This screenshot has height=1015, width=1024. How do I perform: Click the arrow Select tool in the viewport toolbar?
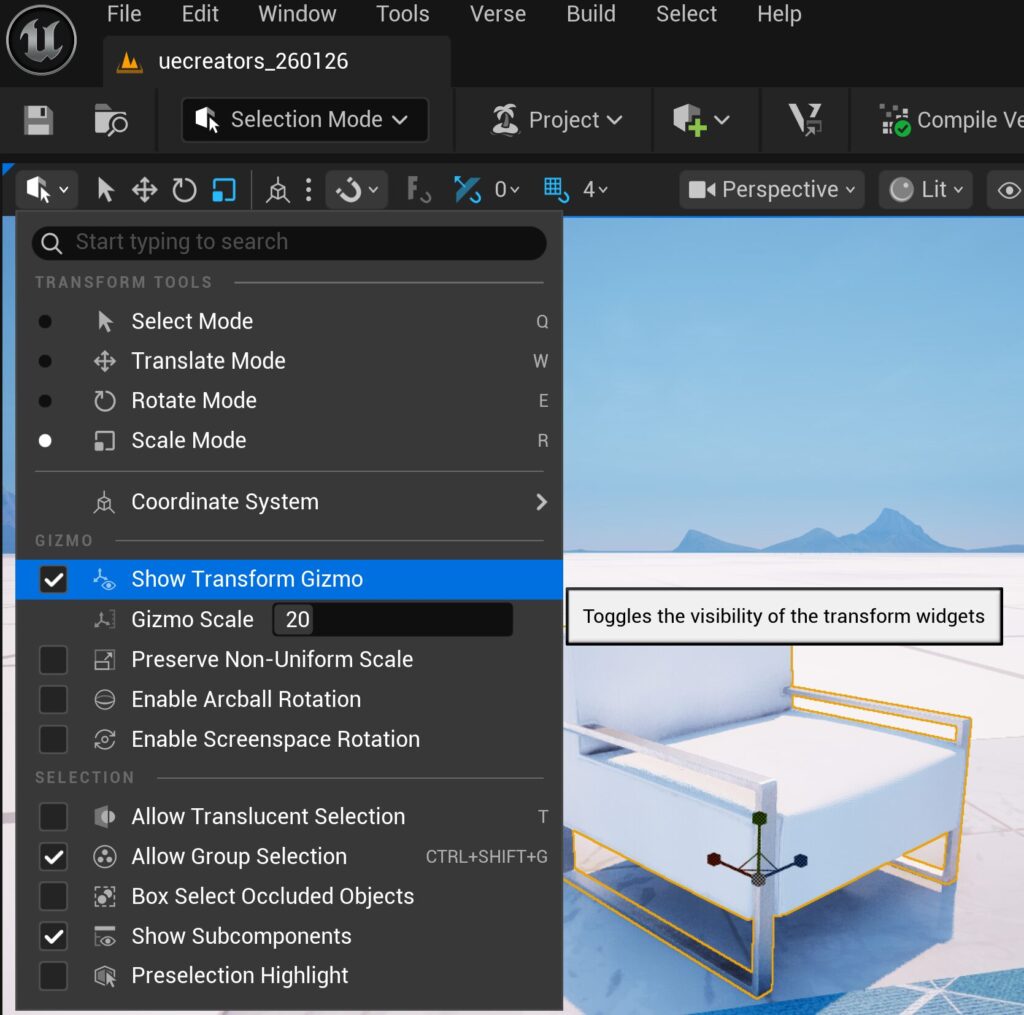(x=105, y=190)
